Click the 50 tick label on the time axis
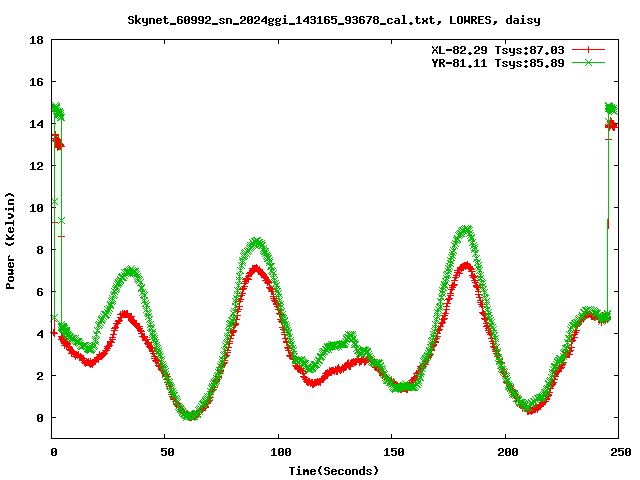The image size is (640, 480). point(166,453)
